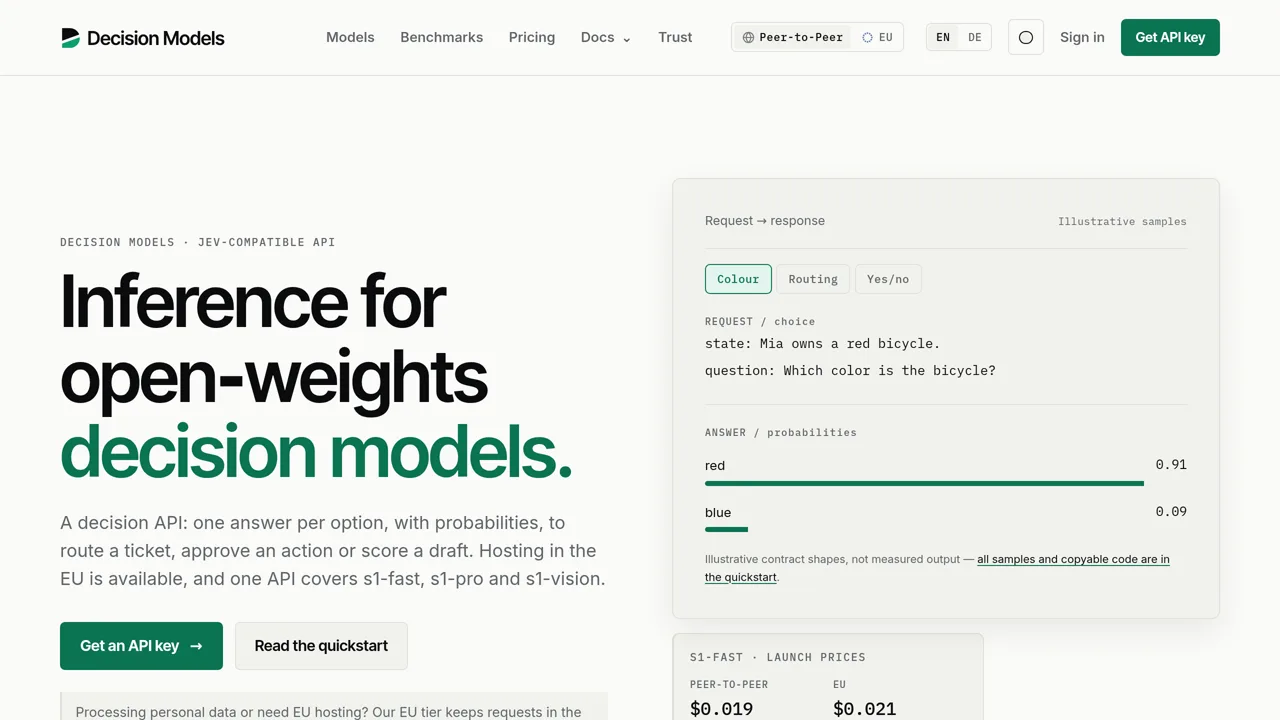Show the Yes/no sample tab
The height and width of the screenshot is (720, 1280).
(888, 279)
